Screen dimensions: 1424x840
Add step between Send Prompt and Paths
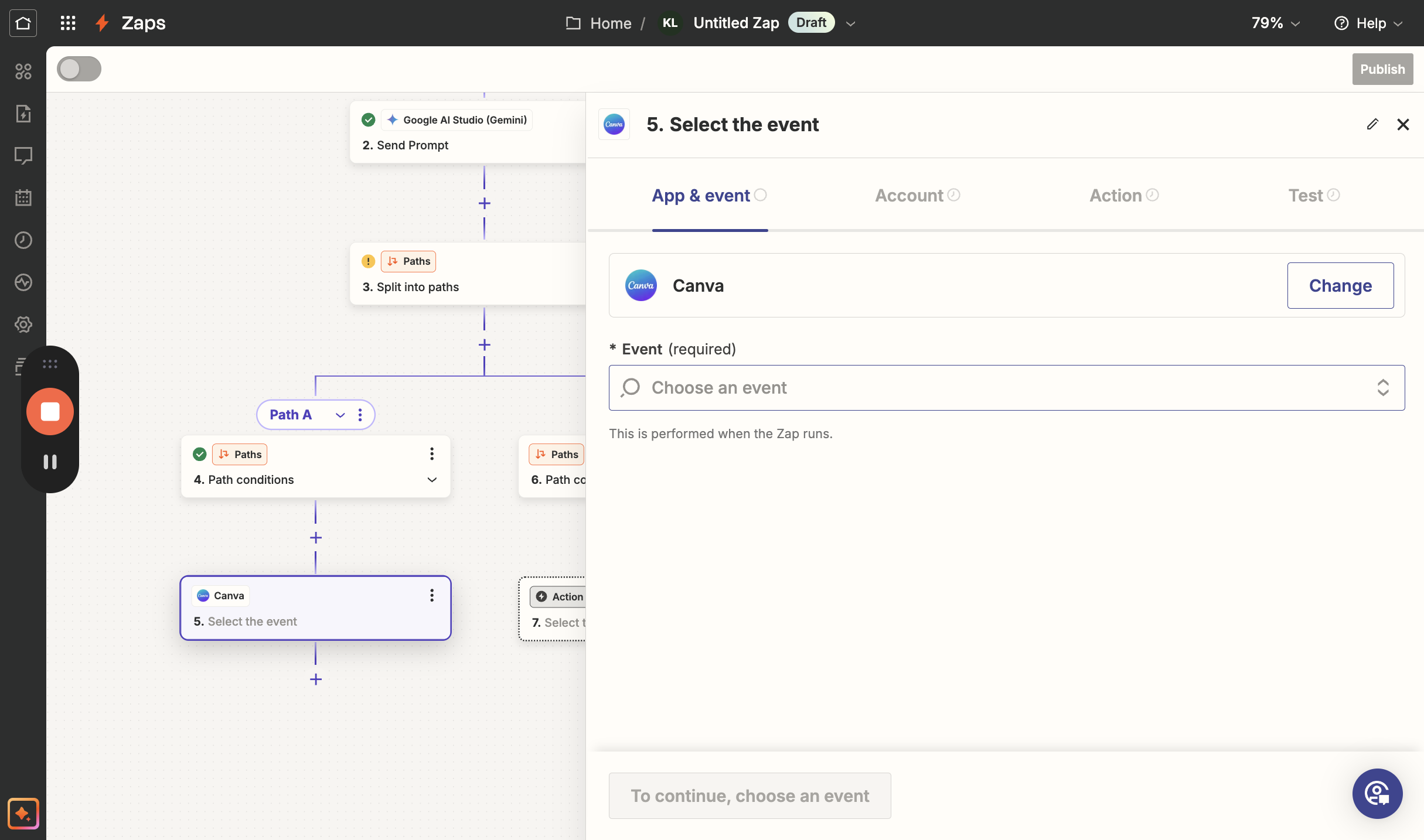pyautogui.click(x=484, y=203)
